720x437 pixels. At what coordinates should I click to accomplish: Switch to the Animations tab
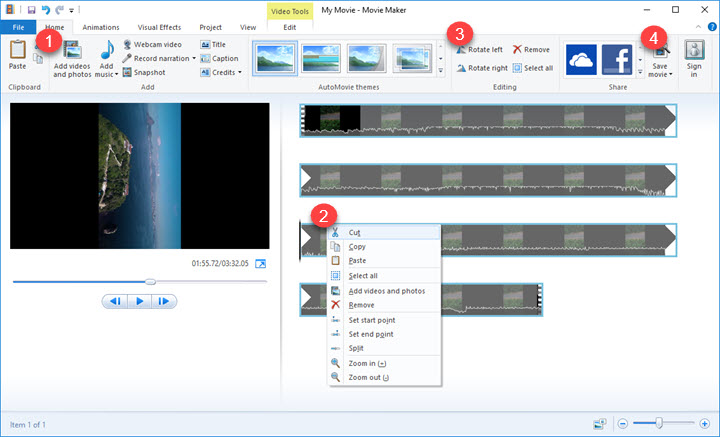pos(101,27)
